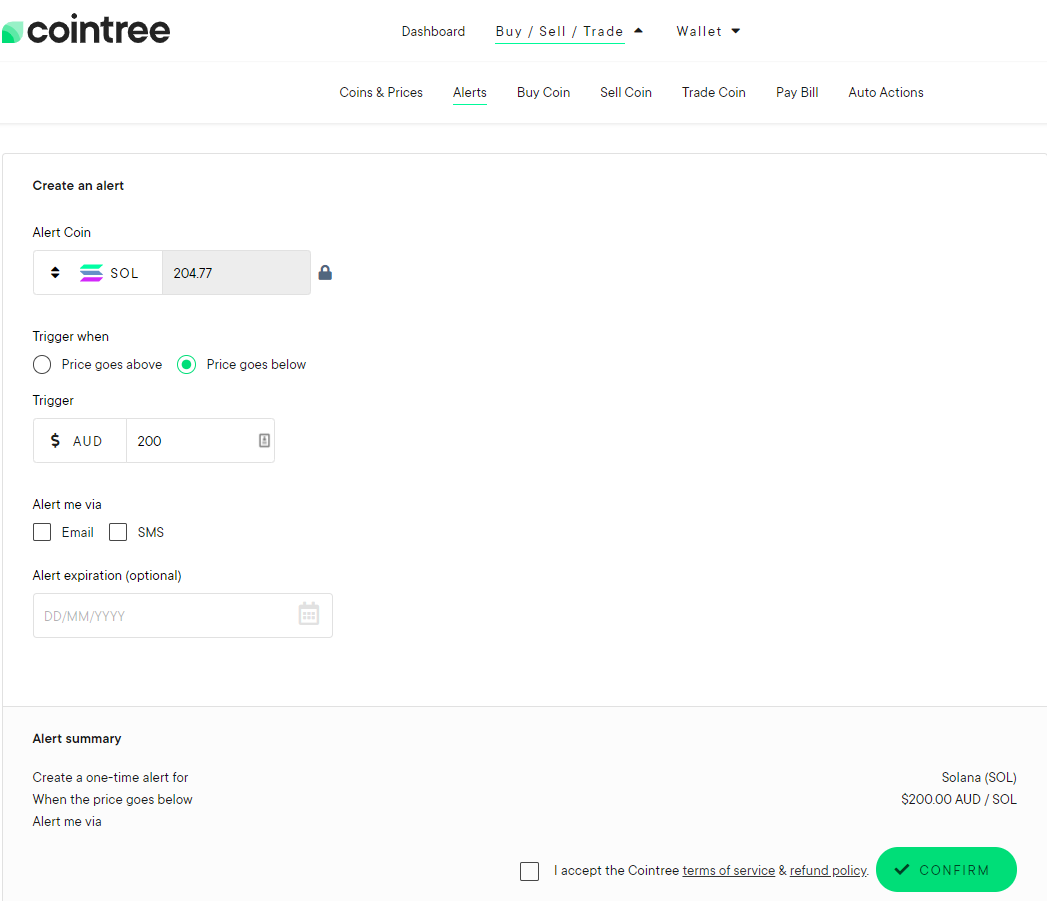Viewport: 1047px width, 901px height.
Task: Click the '$200.00 AUD / SOL' summary value
Action: (959, 799)
